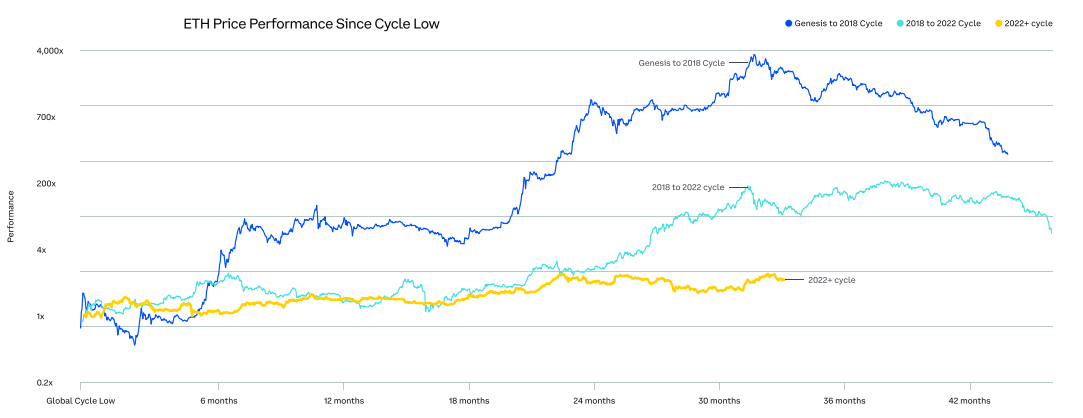Click the cyan 2018 to 2022 legend dot
The height and width of the screenshot is (418, 1083).
(x=899, y=23)
